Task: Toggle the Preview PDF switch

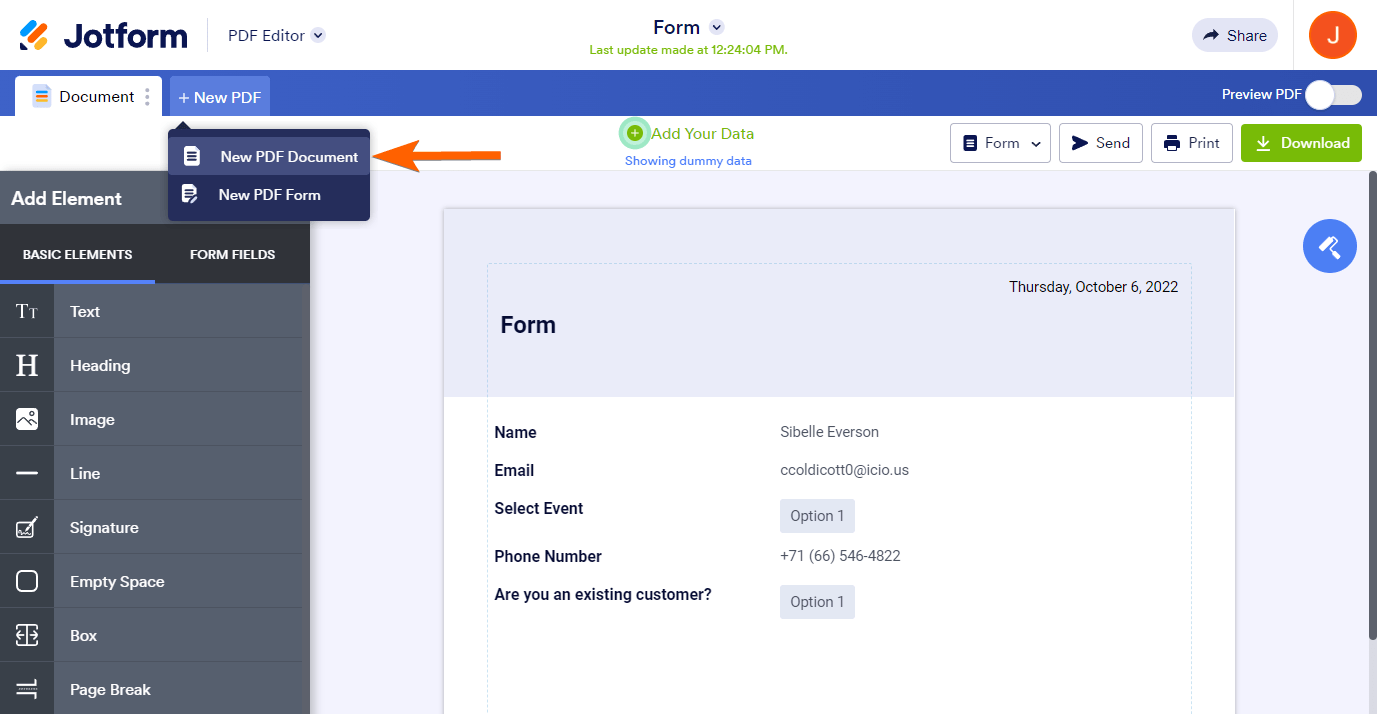Action: pos(1333,95)
